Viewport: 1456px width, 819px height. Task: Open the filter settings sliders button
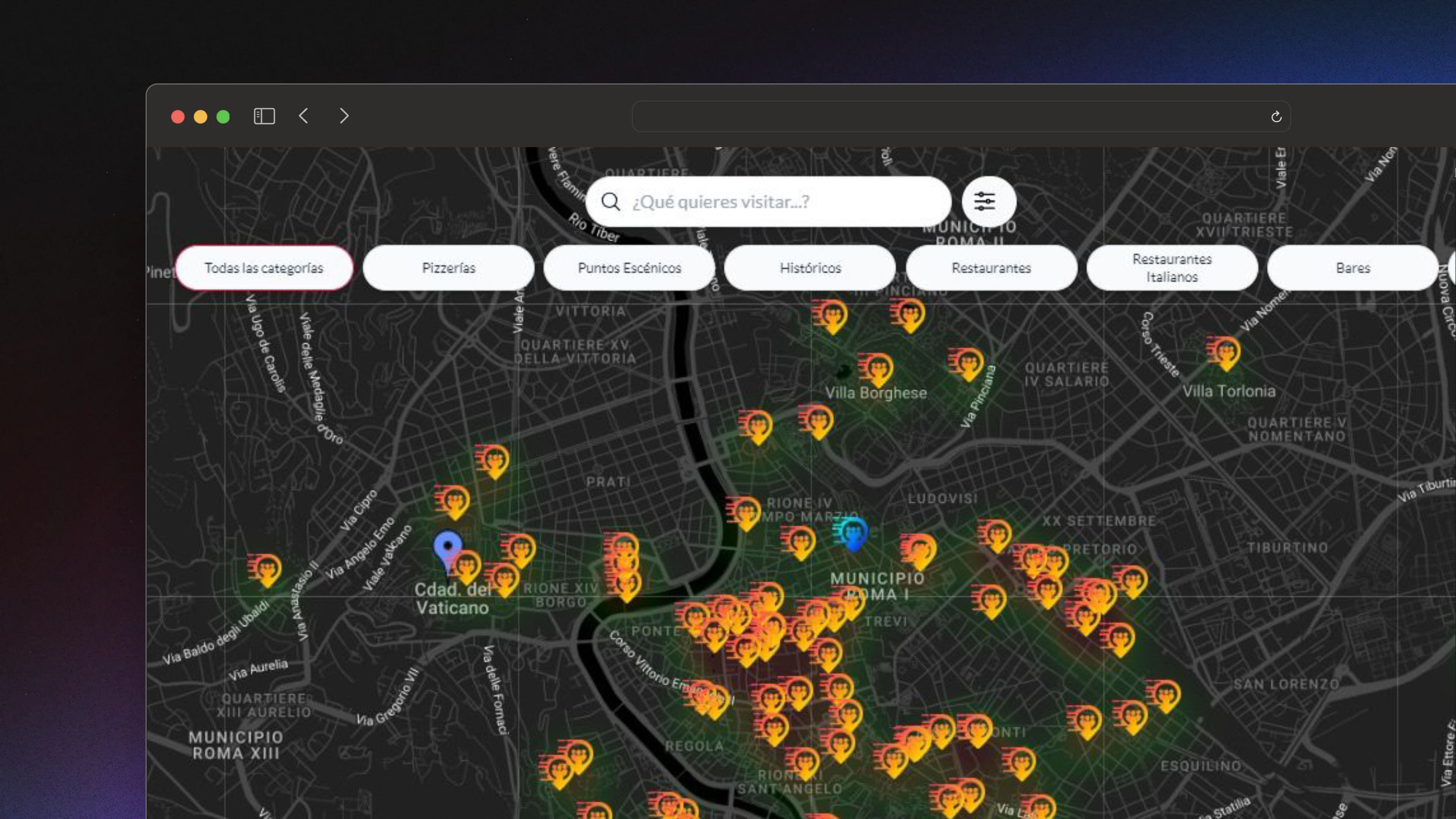coord(988,201)
